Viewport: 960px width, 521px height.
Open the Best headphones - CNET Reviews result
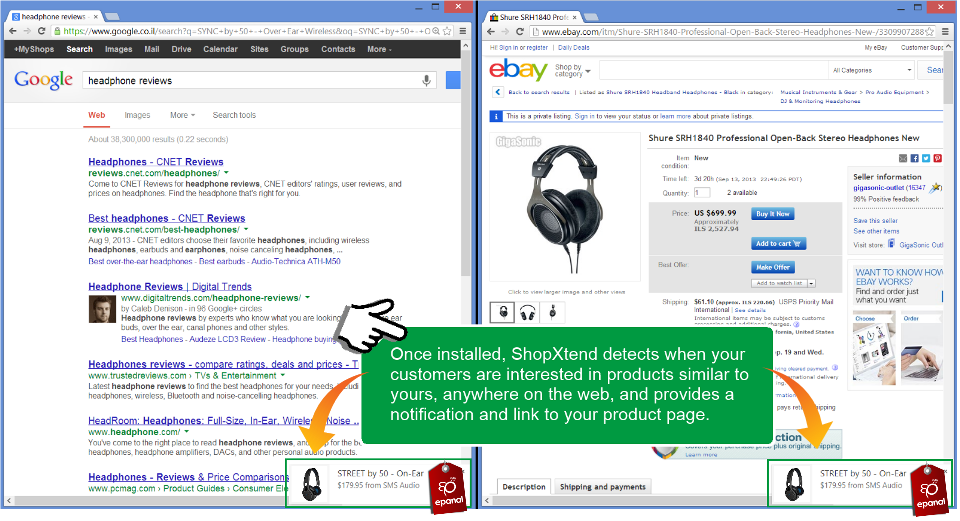[167, 218]
